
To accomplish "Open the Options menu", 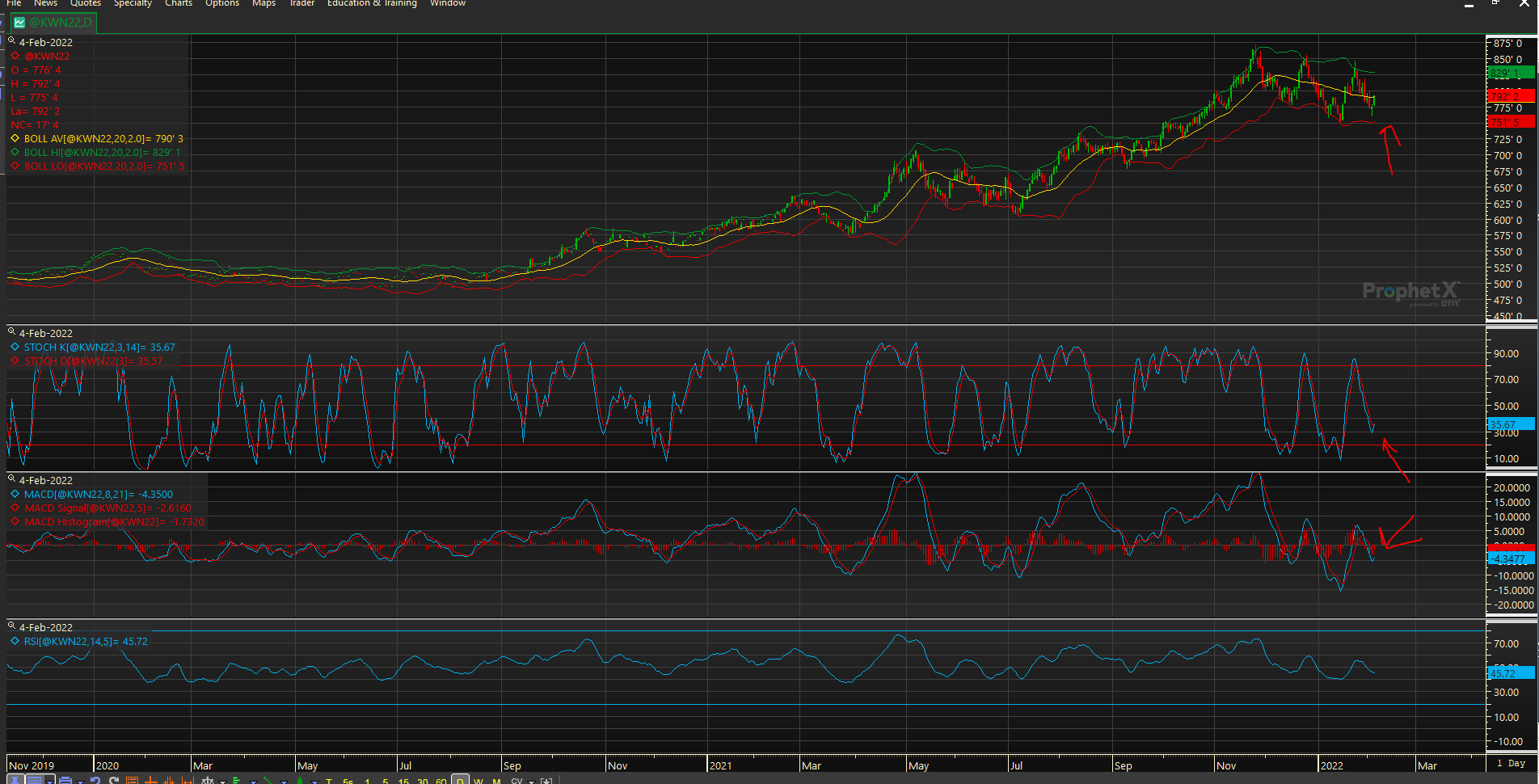I will 222,3.
